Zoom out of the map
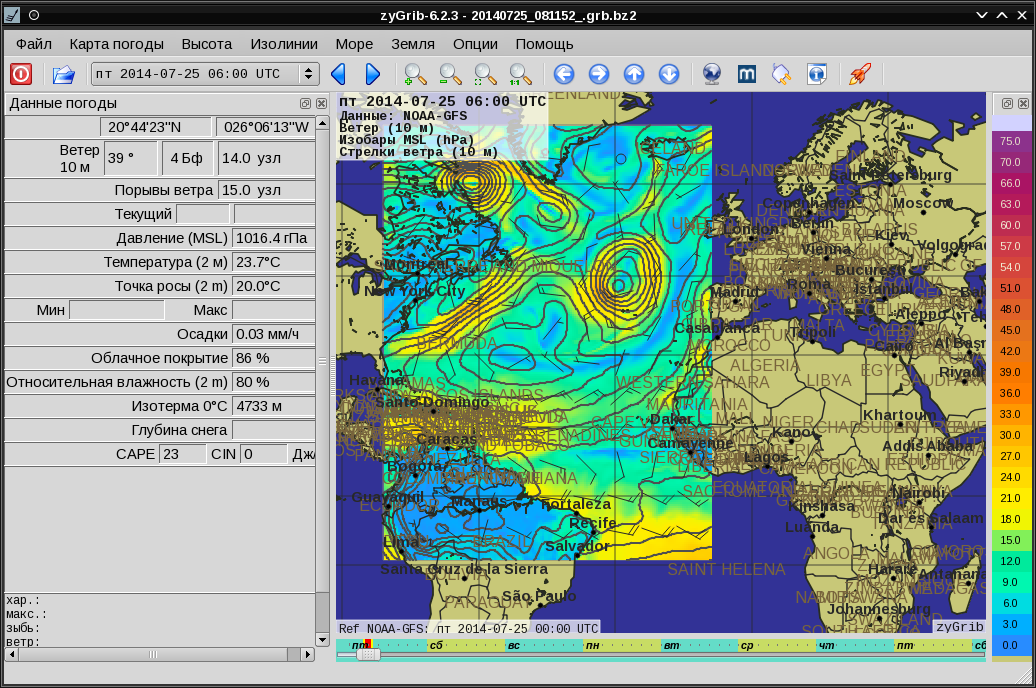1036x688 pixels. click(450, 74)
